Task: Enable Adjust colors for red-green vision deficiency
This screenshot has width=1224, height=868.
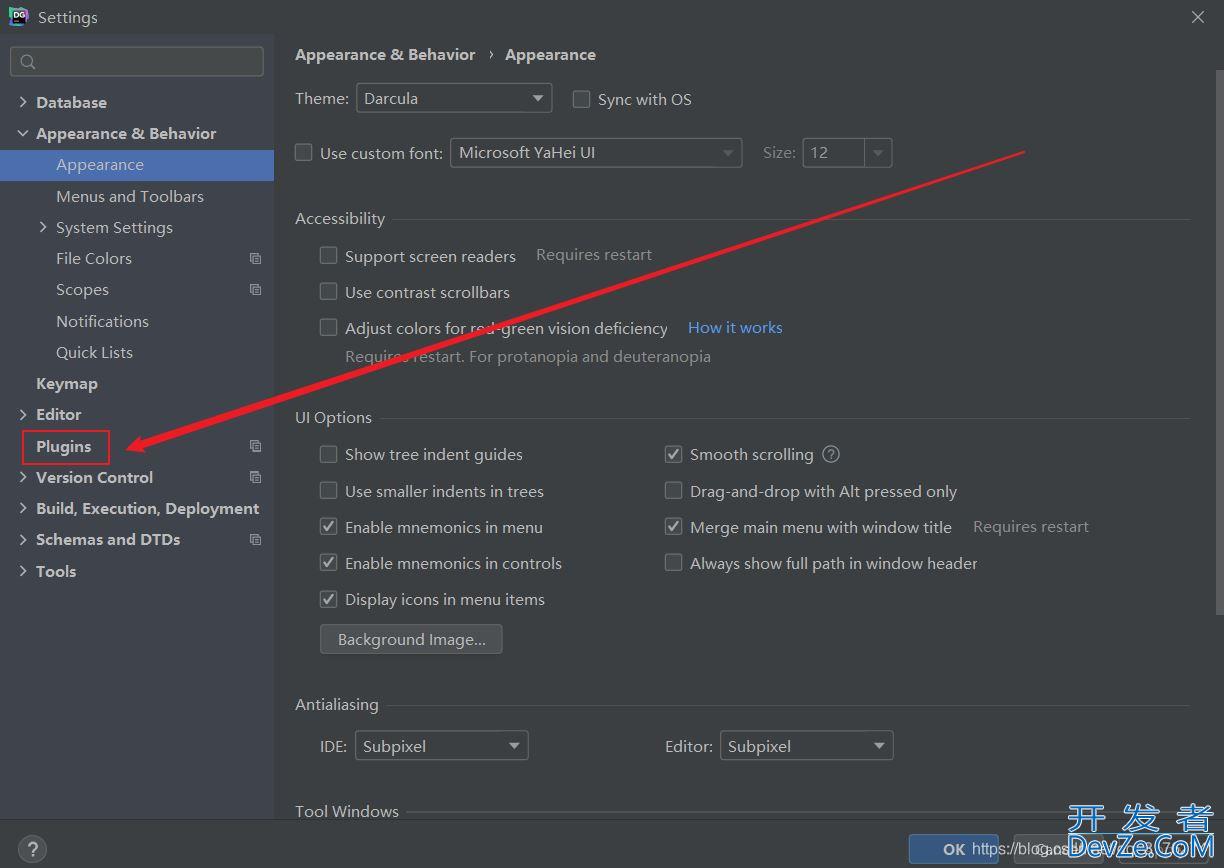Action: [x=328, y=327]
